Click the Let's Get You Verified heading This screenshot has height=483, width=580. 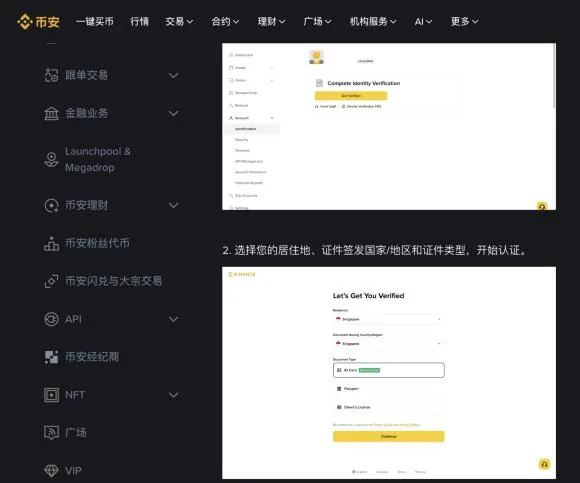tap(368, 295)
